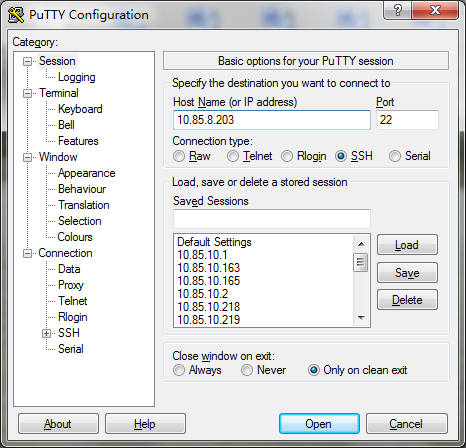The height and width of the screenshot is (448, 466).
Task: Open the Features settings category
Action: click(x=78, y=141)
